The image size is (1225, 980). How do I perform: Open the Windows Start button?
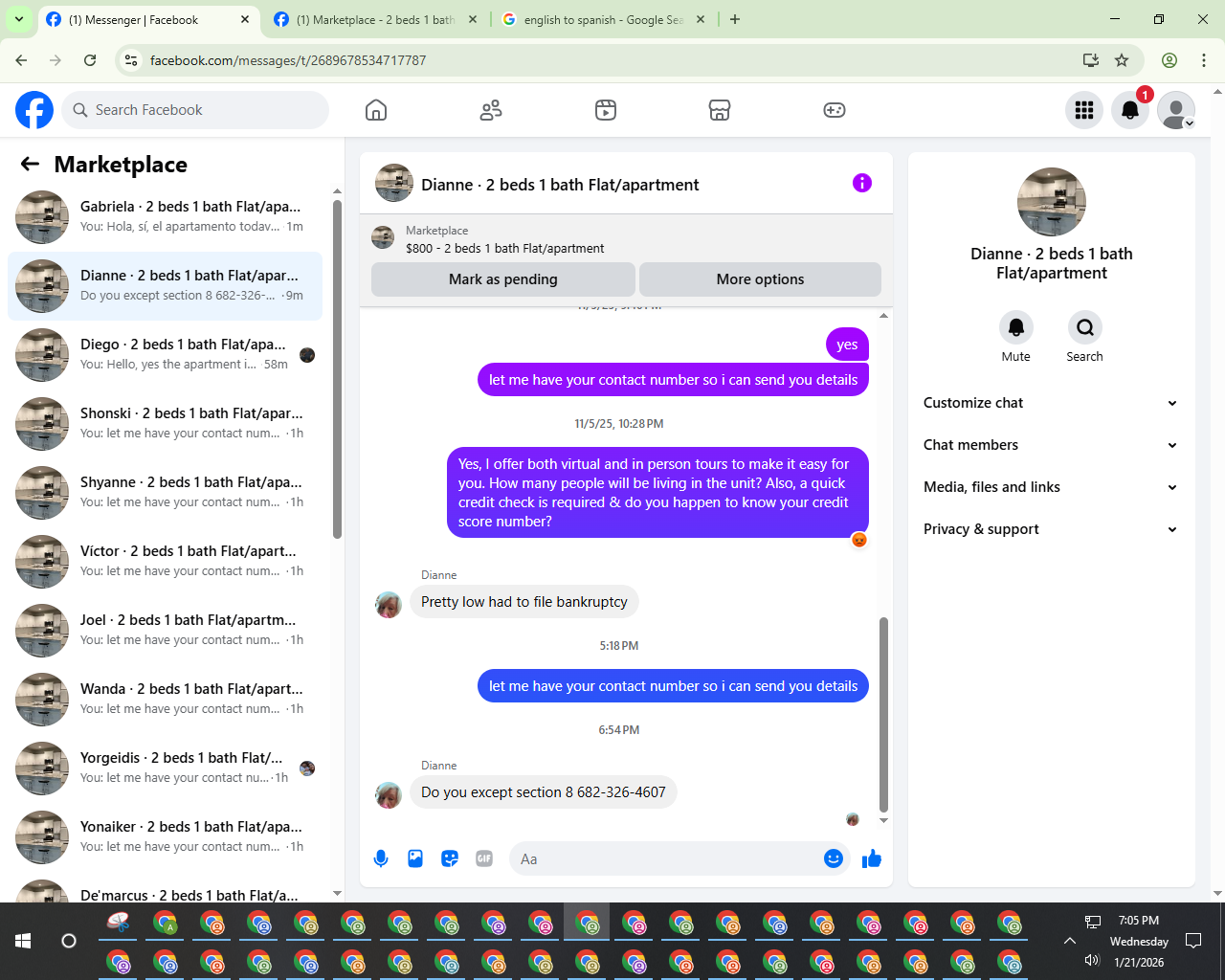pyautogui.click(x=23, y=941)
